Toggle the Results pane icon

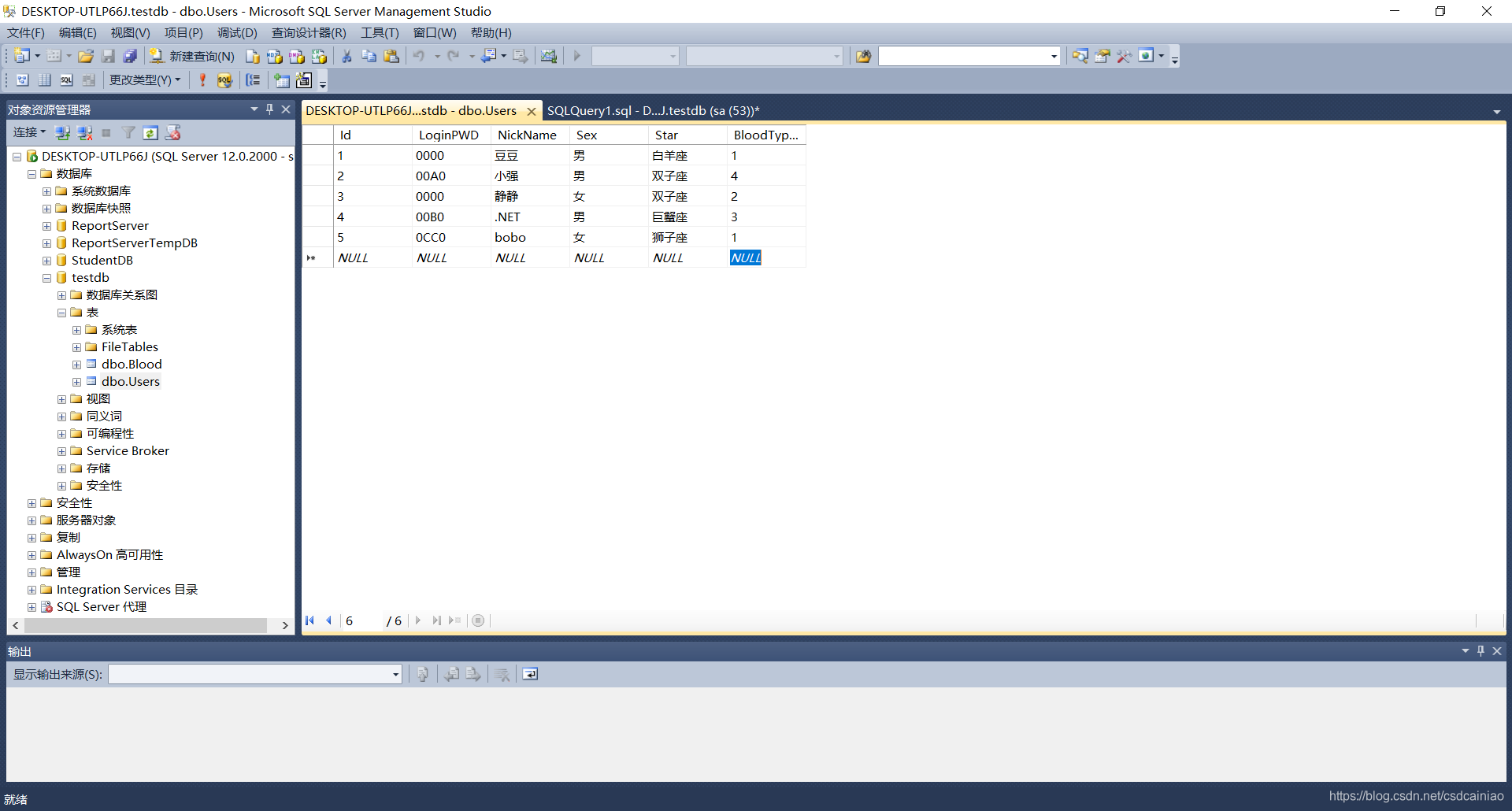click(x=89, y=80)
